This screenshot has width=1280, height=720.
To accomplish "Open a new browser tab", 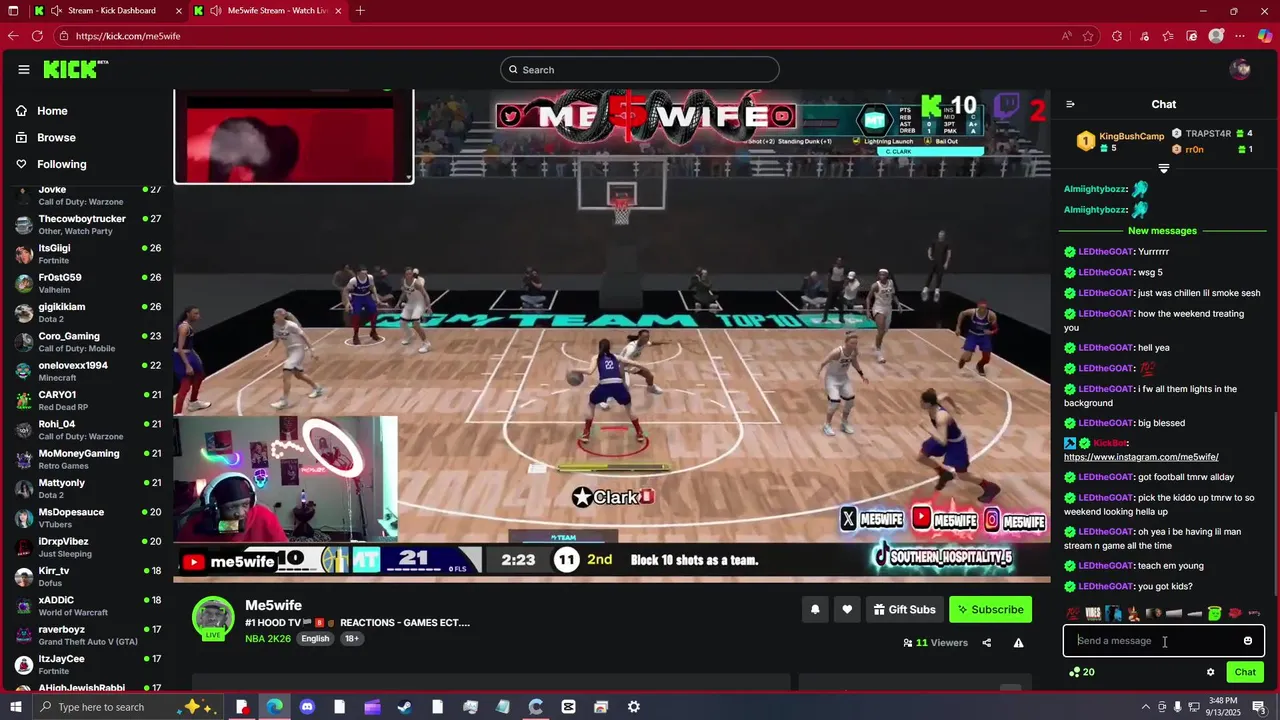I will [x=360, y=11].
